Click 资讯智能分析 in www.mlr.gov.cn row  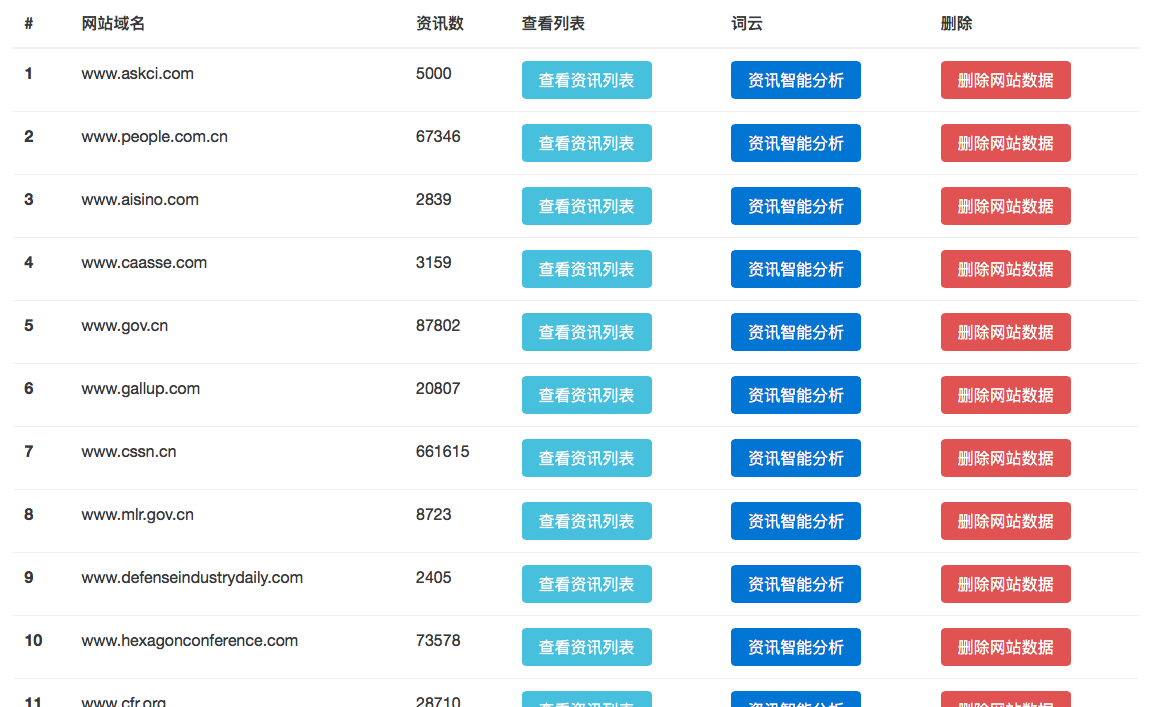[x=796, y=521]
